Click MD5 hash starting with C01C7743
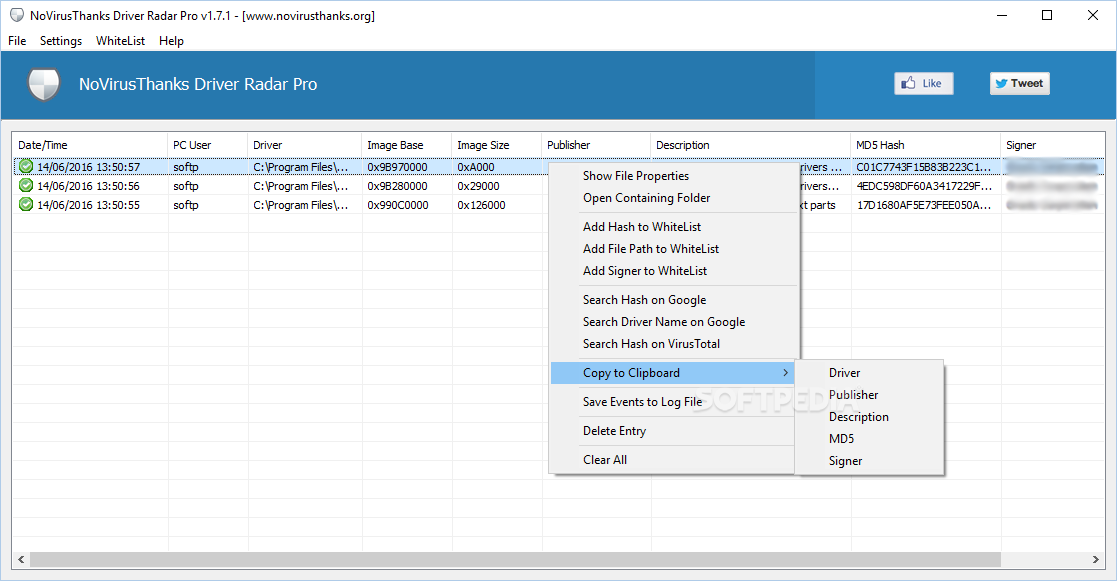 click(923, 167)
